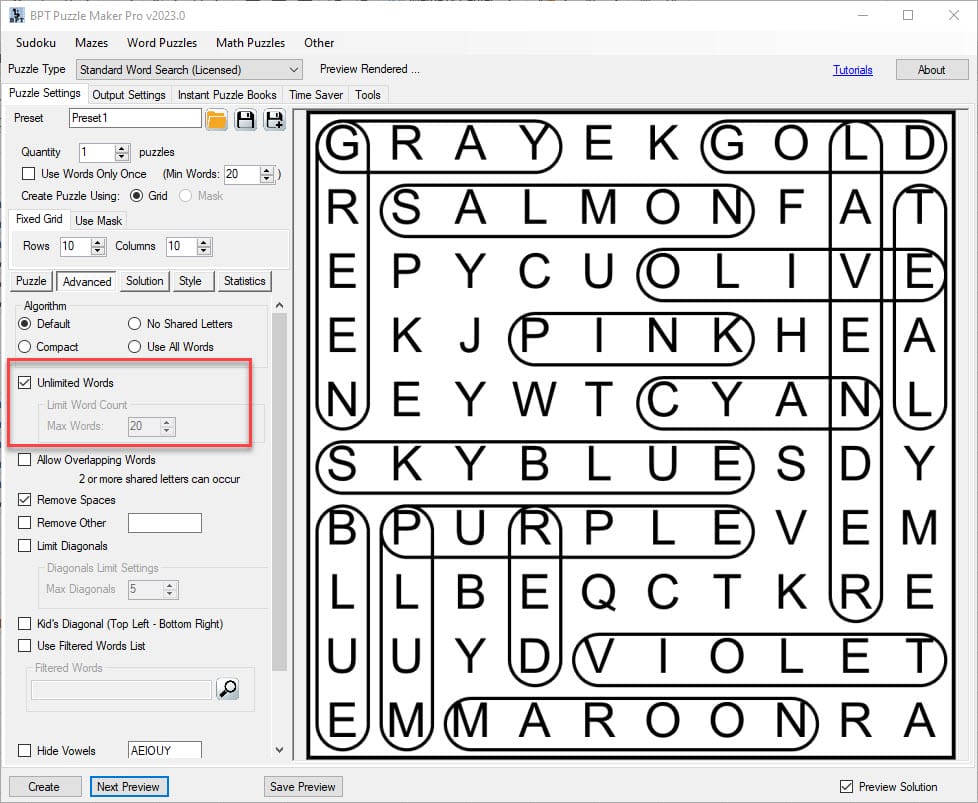Click the Hide Vowels letters text field

pos(164,751)
